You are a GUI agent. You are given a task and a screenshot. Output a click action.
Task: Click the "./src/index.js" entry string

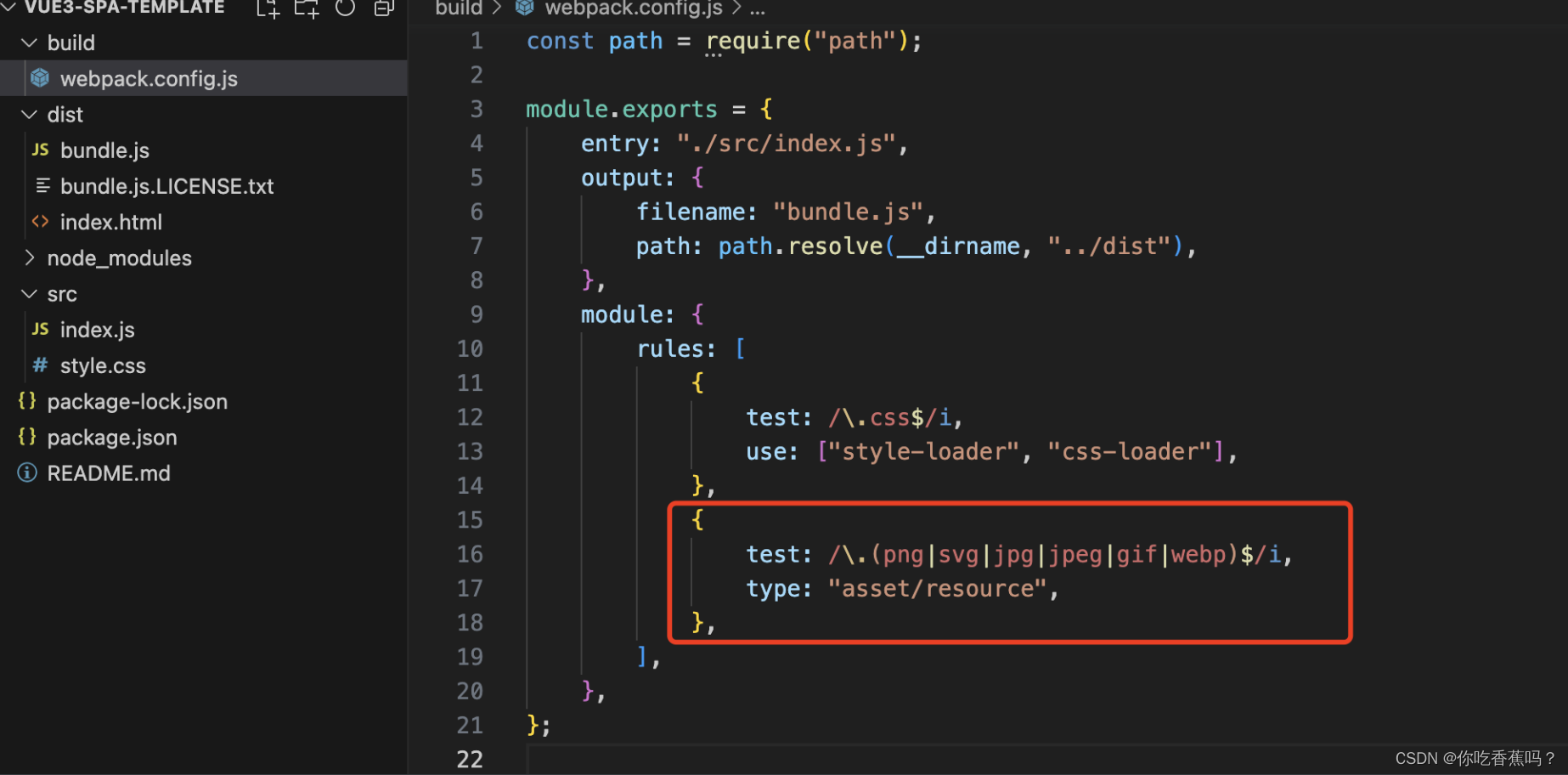(787, 144)
